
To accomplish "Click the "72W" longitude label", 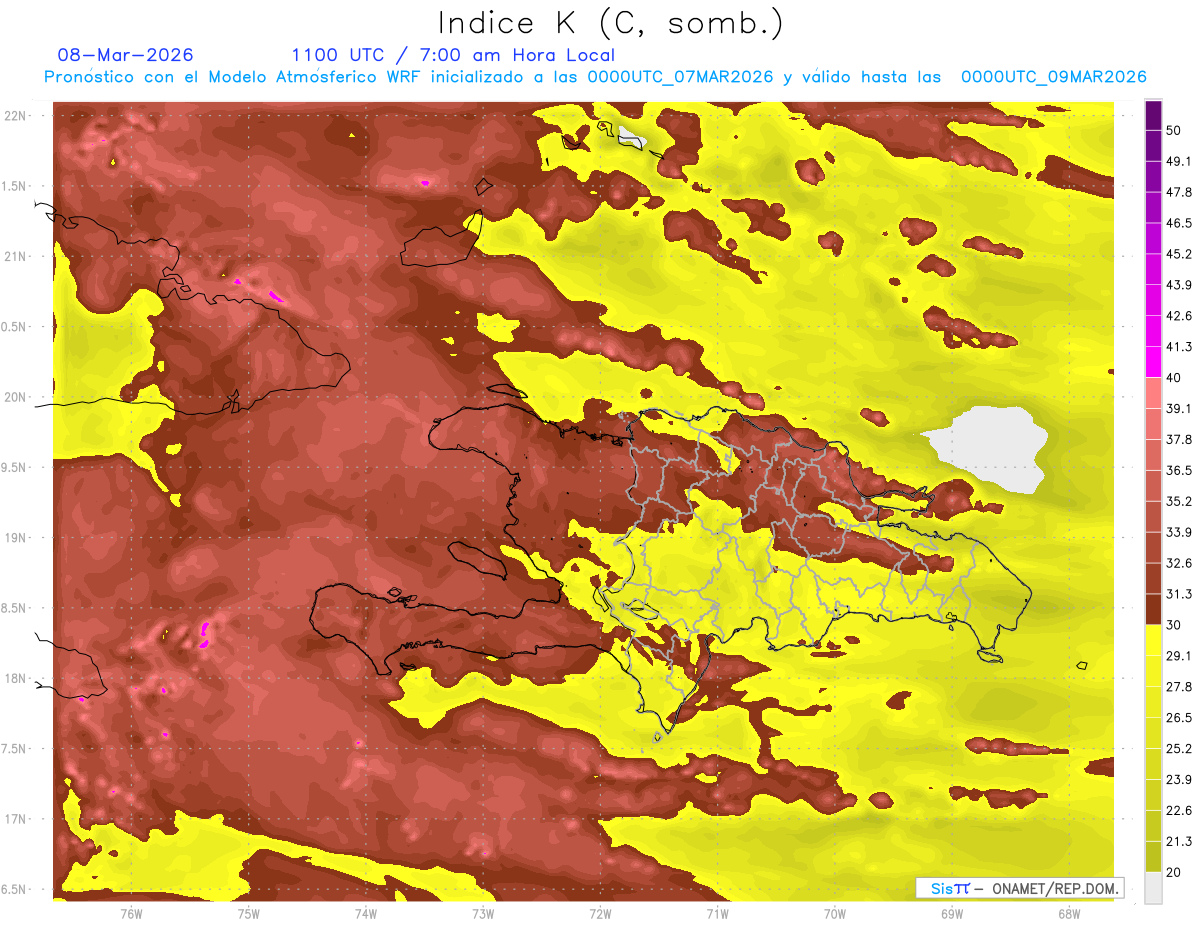I will click(600, 913).
